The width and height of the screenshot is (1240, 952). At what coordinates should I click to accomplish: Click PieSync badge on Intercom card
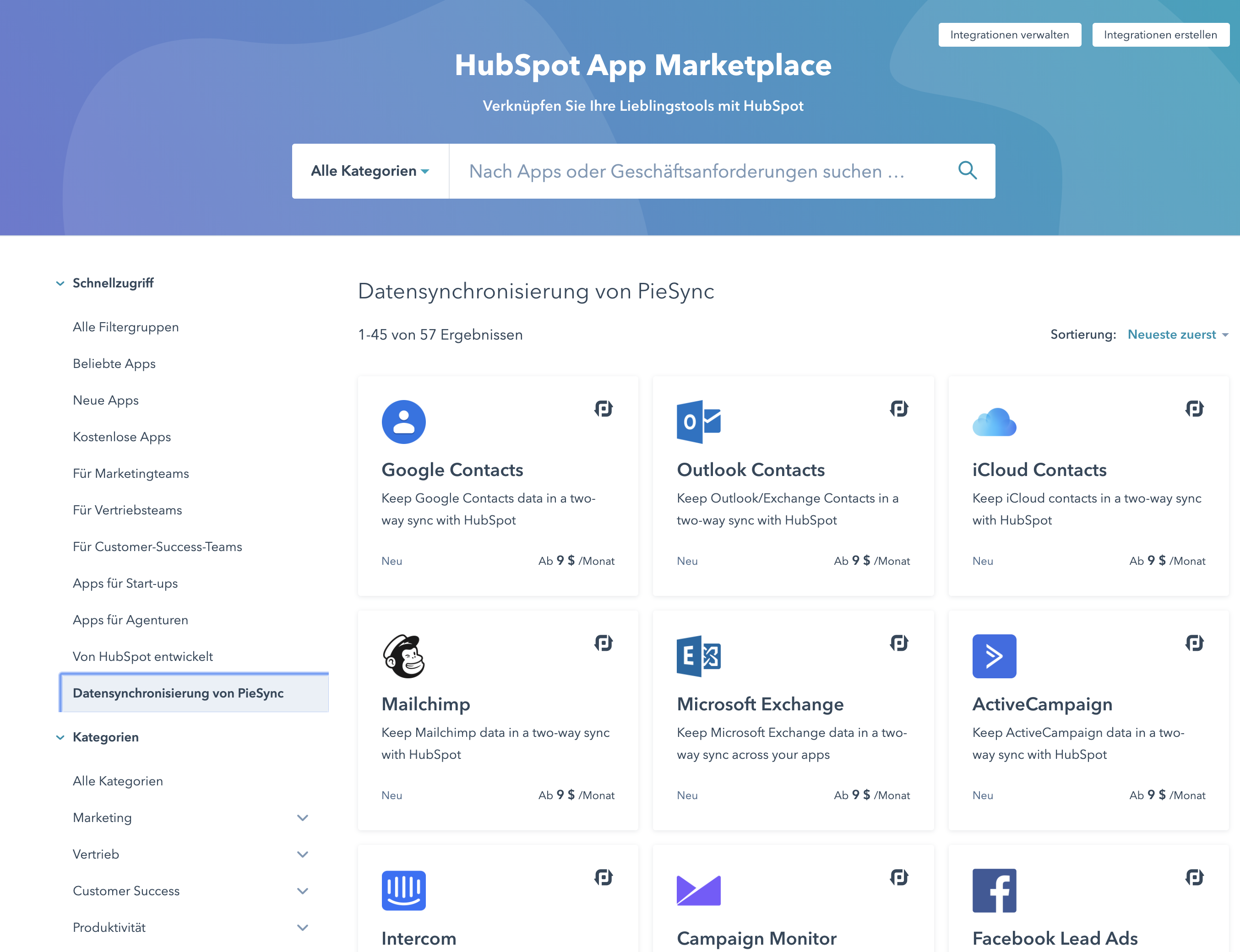point(604,877)
